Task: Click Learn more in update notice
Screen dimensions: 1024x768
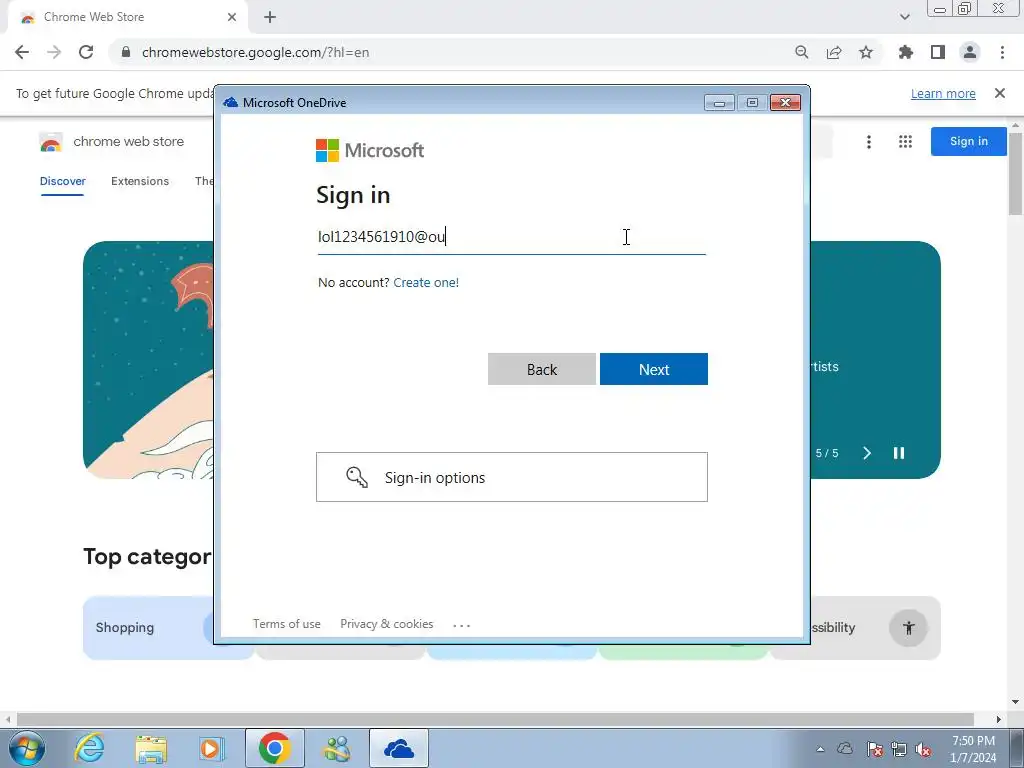Action: click(x=943, y=93)
